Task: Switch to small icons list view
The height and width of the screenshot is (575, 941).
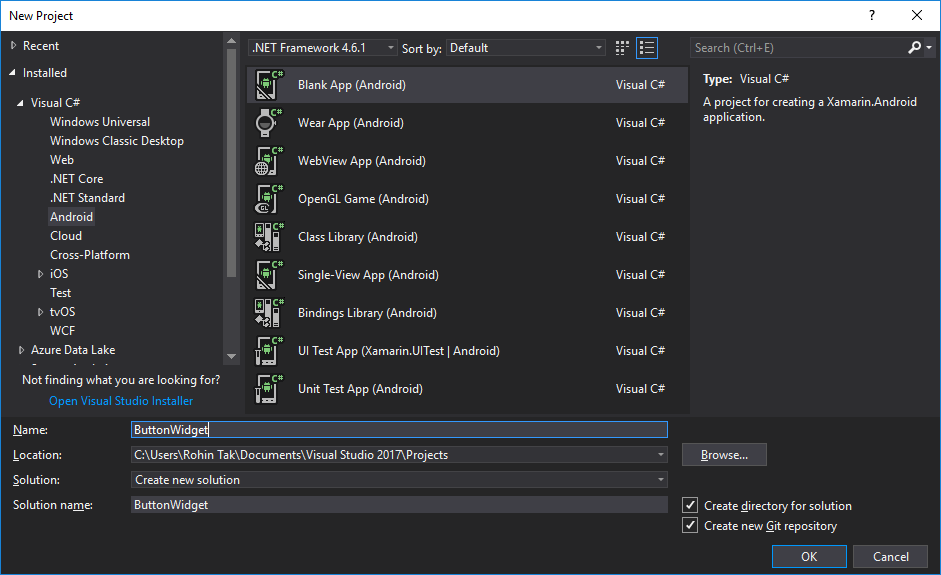Action: pyautogui.click(x=647, y=48)
